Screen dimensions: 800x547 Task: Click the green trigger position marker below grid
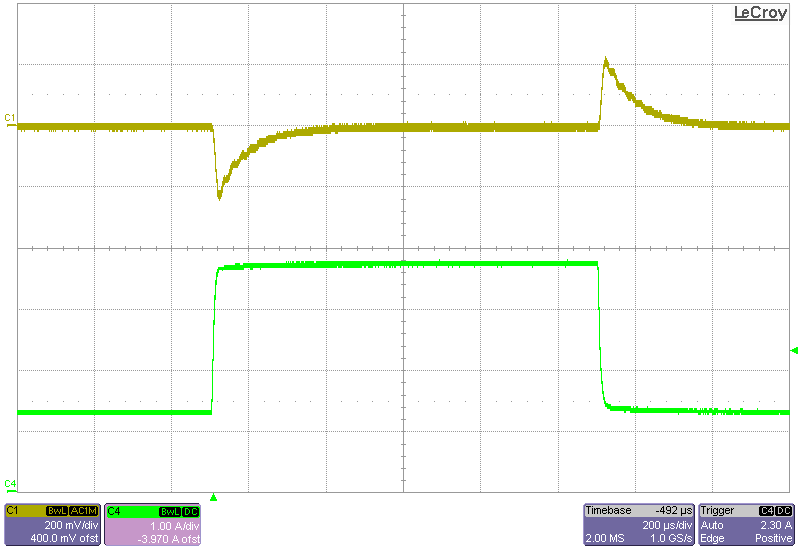click(214, 497)
